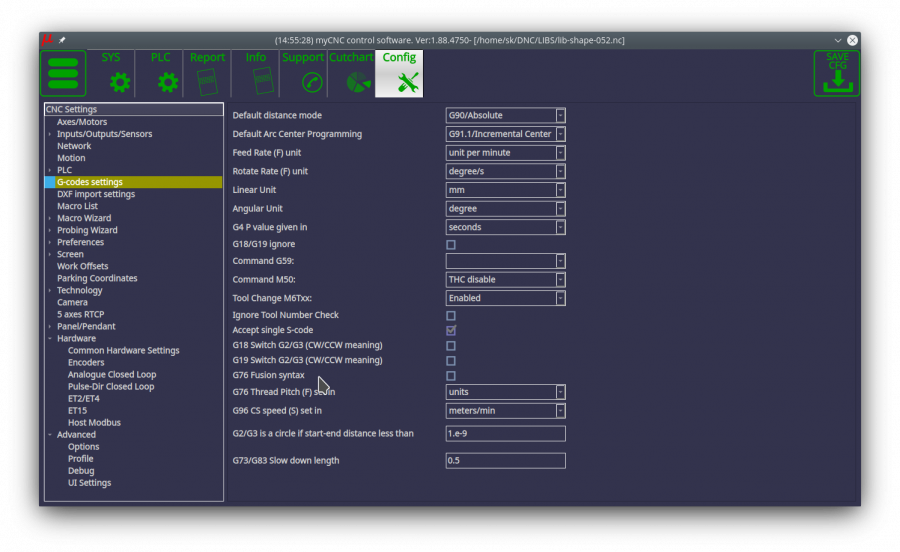The image size is (900, 552).
Task: Open the Command M50 THC disable dropdown
Action: tap(505, 280)
